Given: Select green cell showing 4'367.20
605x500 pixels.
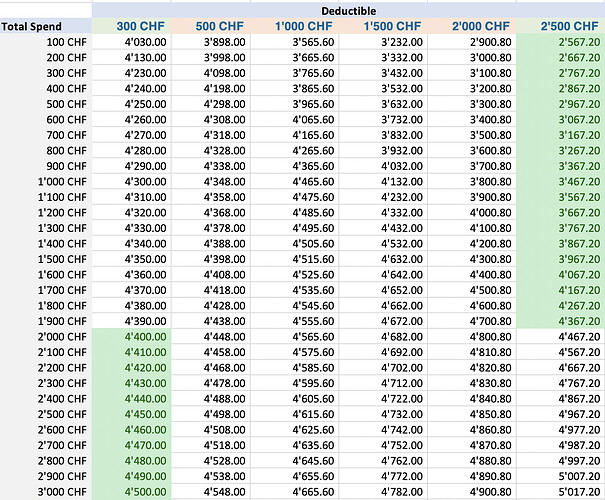Looking at the screenshot, I should [561, 321].
